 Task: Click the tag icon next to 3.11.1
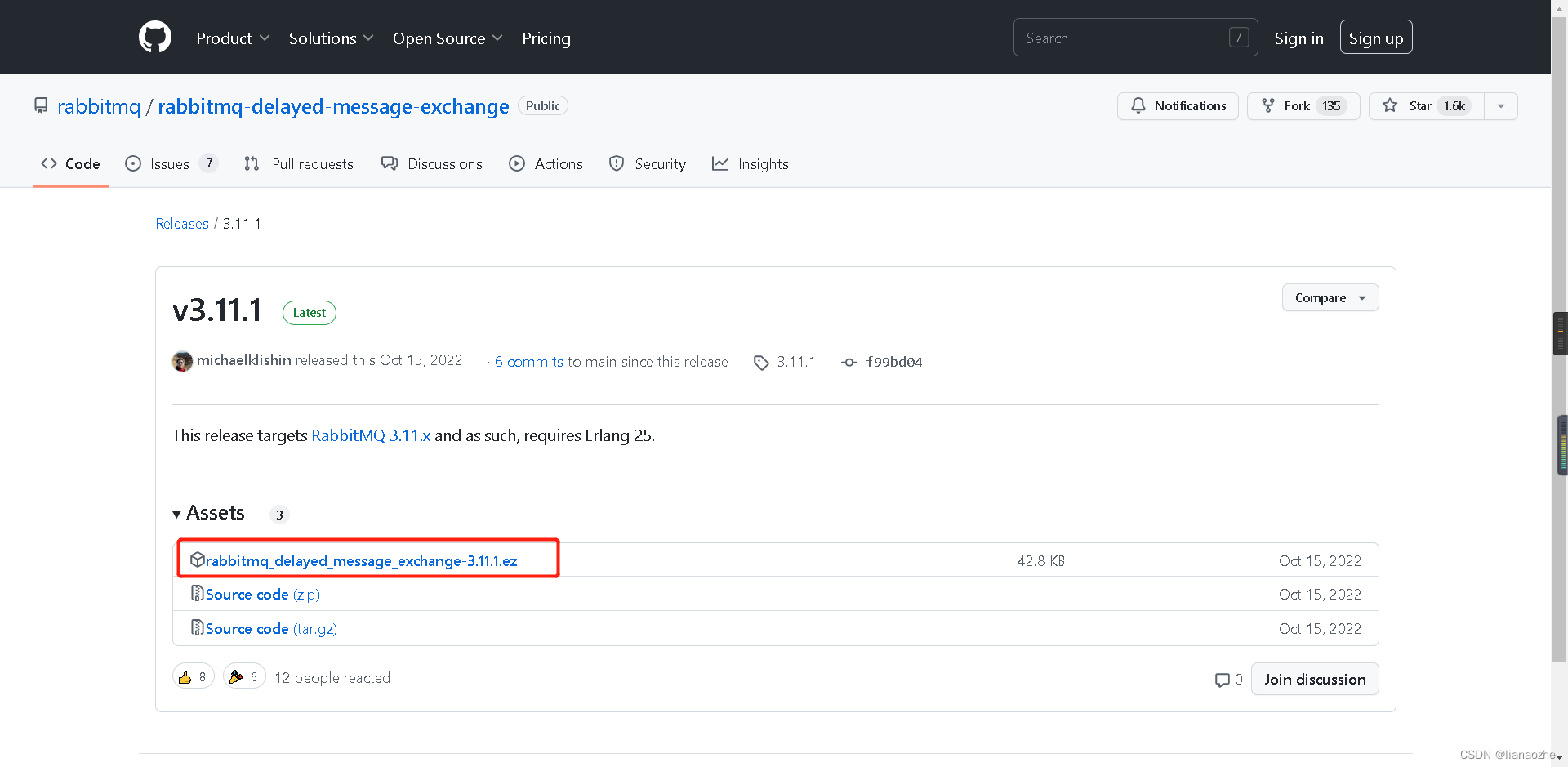[761, 363]
